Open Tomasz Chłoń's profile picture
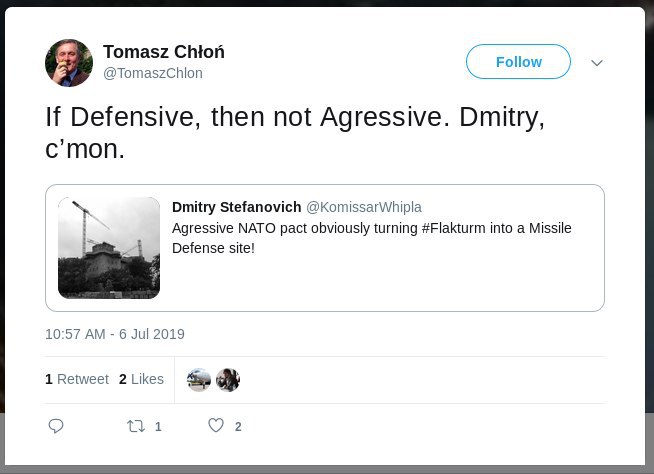This screenshot has width=654, height=474. [69, 63]
